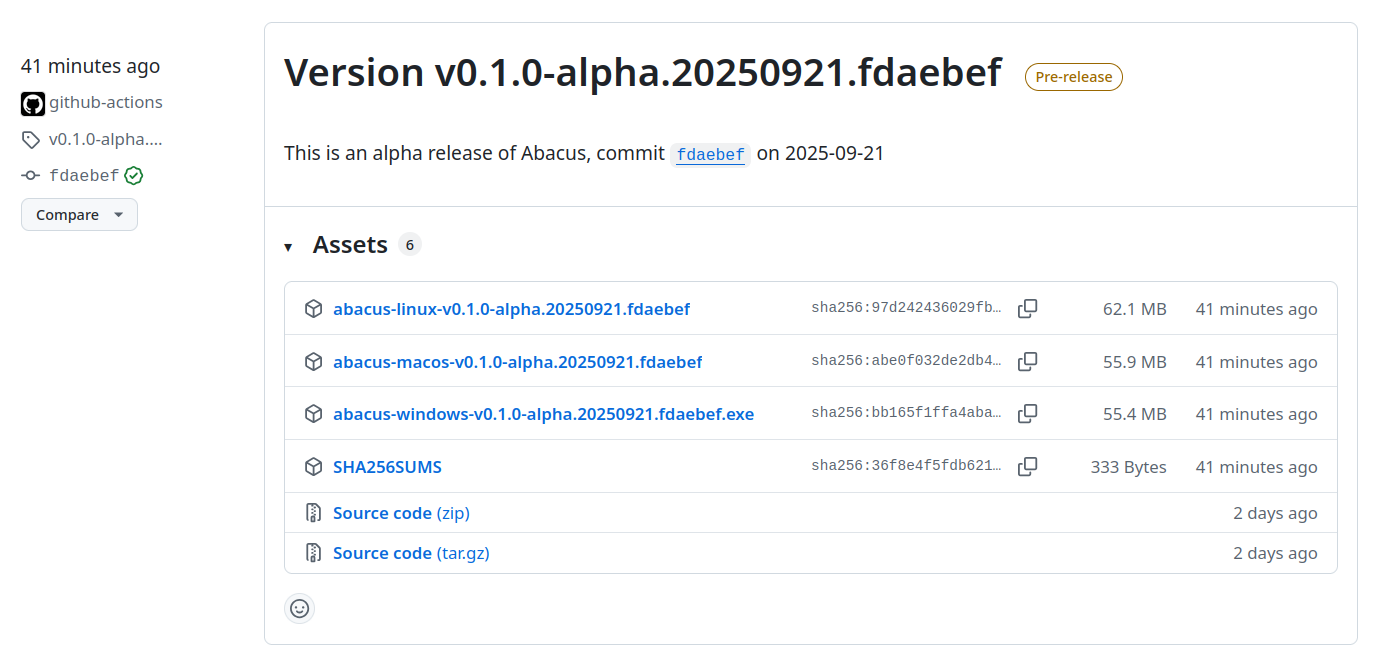Click the Pre-release badge
Screen dimensions: 1377x660
1073,77
